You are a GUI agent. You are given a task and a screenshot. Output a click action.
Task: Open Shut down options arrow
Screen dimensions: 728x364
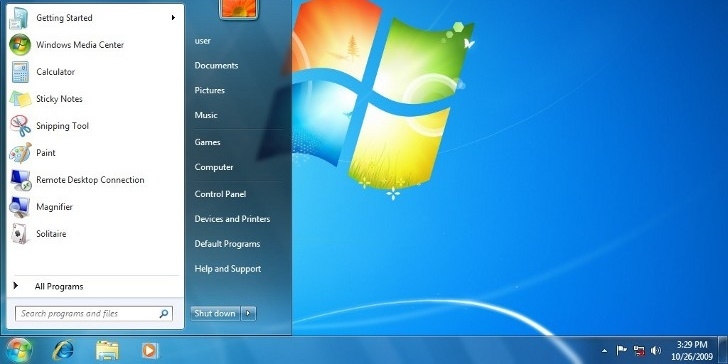point(248,314)
